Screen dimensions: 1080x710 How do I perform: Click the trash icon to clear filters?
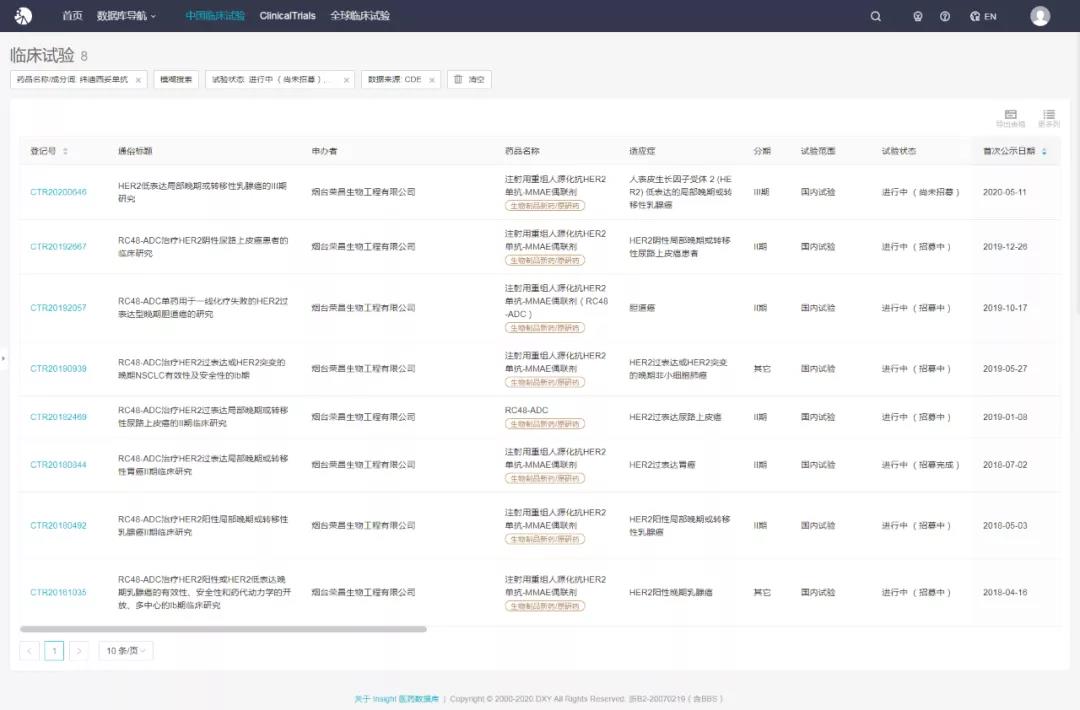coord(458,79)
